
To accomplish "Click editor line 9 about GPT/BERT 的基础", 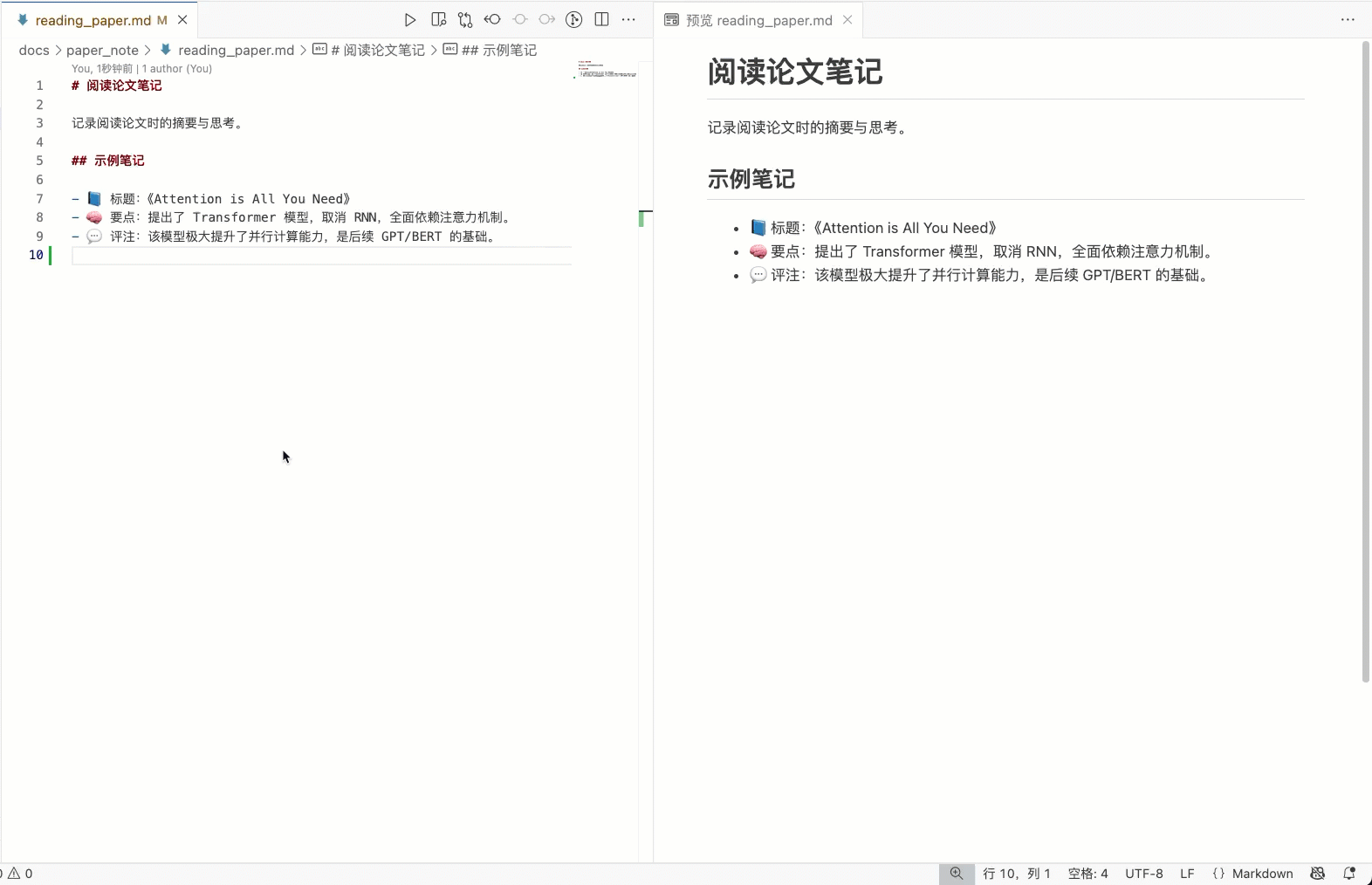I will click(285, 237).
